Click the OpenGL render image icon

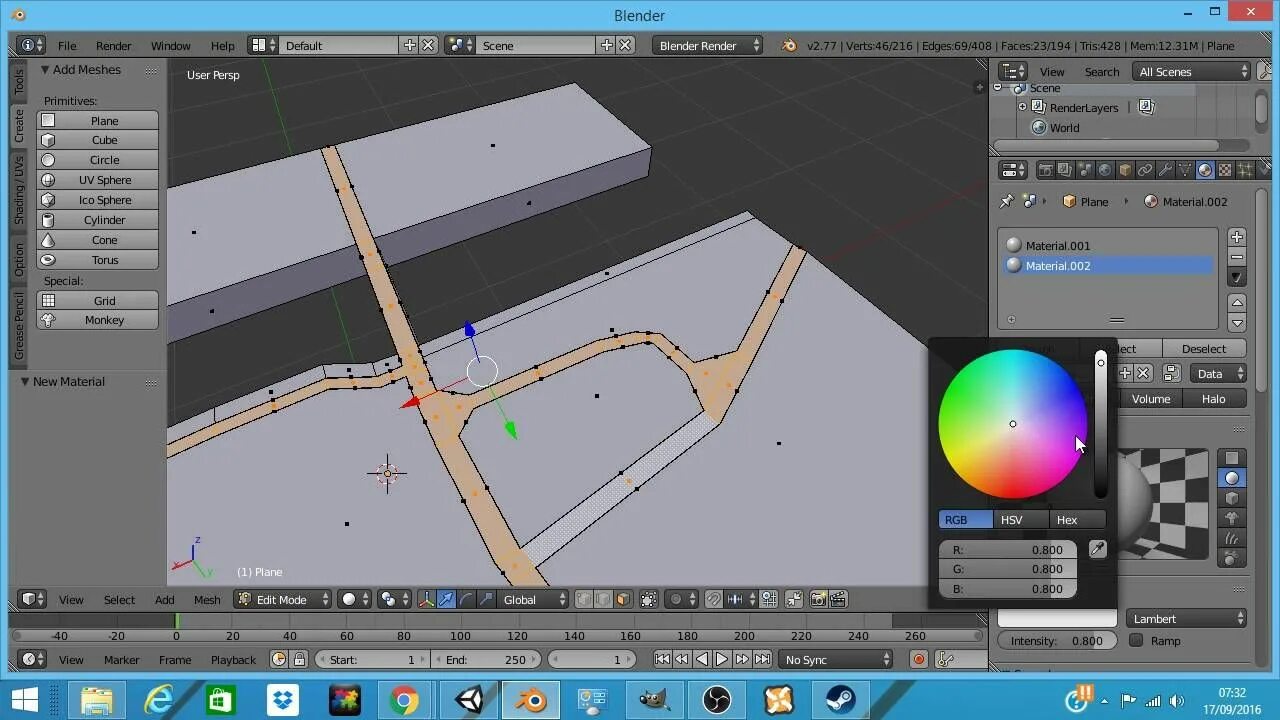pos(818,599)
